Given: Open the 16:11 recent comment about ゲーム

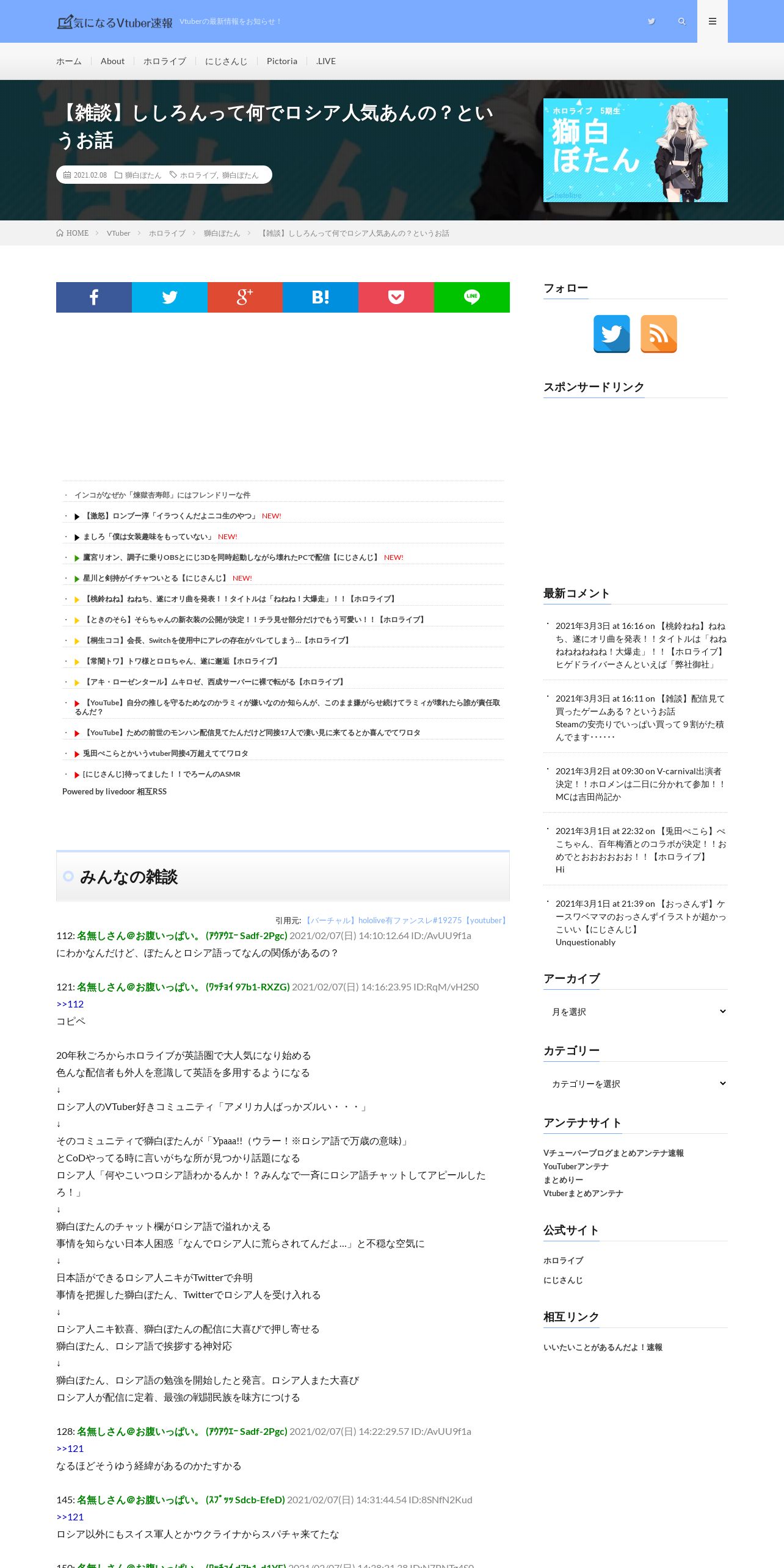Looking at the screenshot, I should [x=641, y=705].
